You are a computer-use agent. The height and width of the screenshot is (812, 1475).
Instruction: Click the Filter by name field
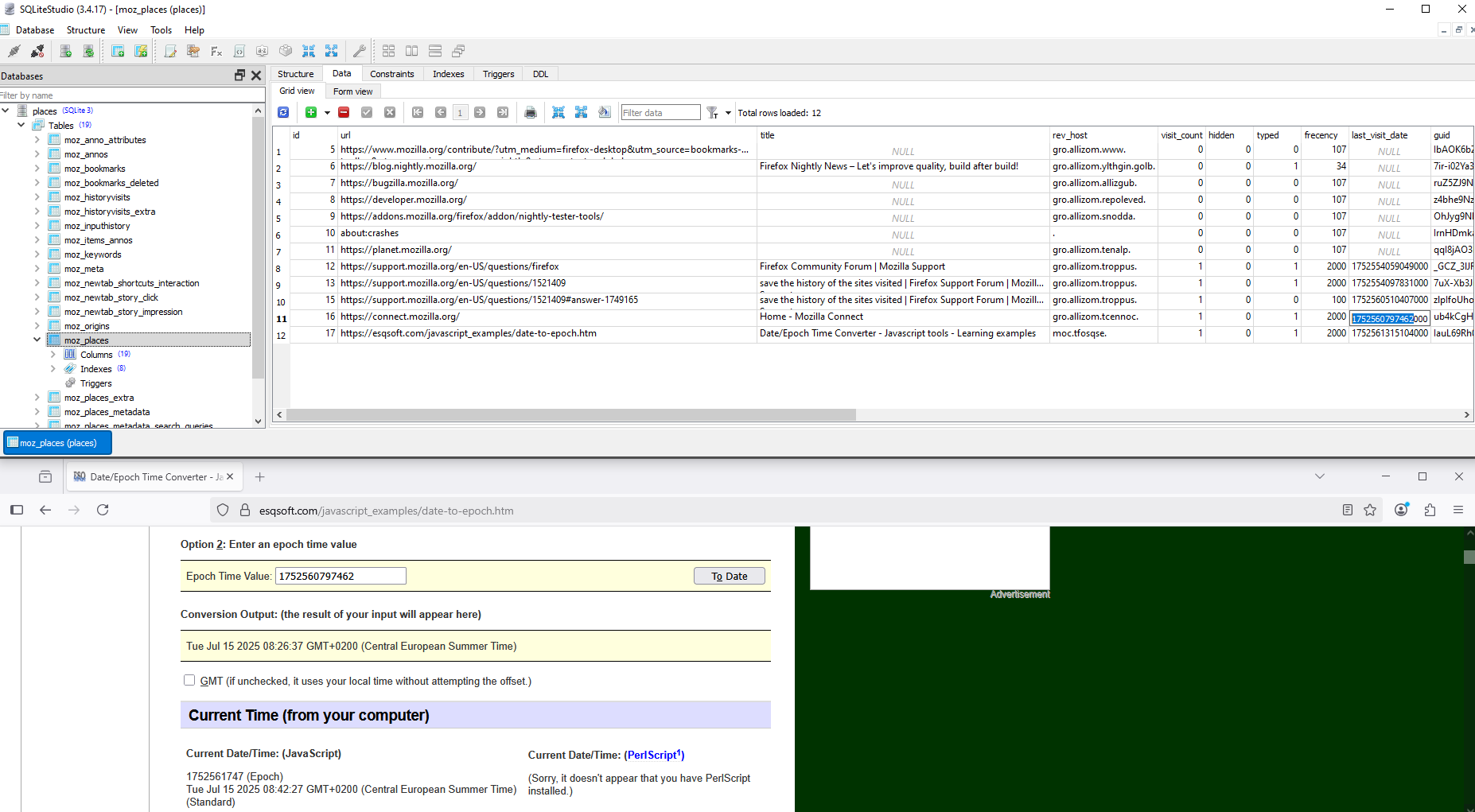[x=131, y=95]
